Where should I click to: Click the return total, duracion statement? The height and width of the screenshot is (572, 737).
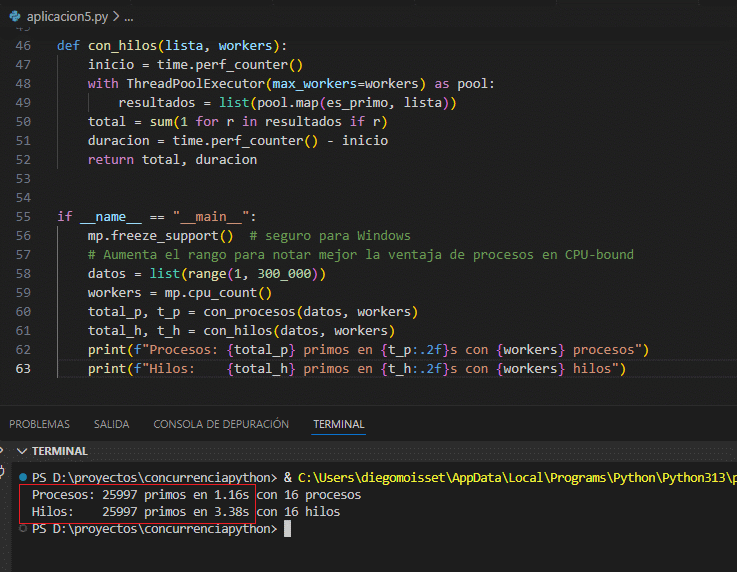click(x=172, y=160)
